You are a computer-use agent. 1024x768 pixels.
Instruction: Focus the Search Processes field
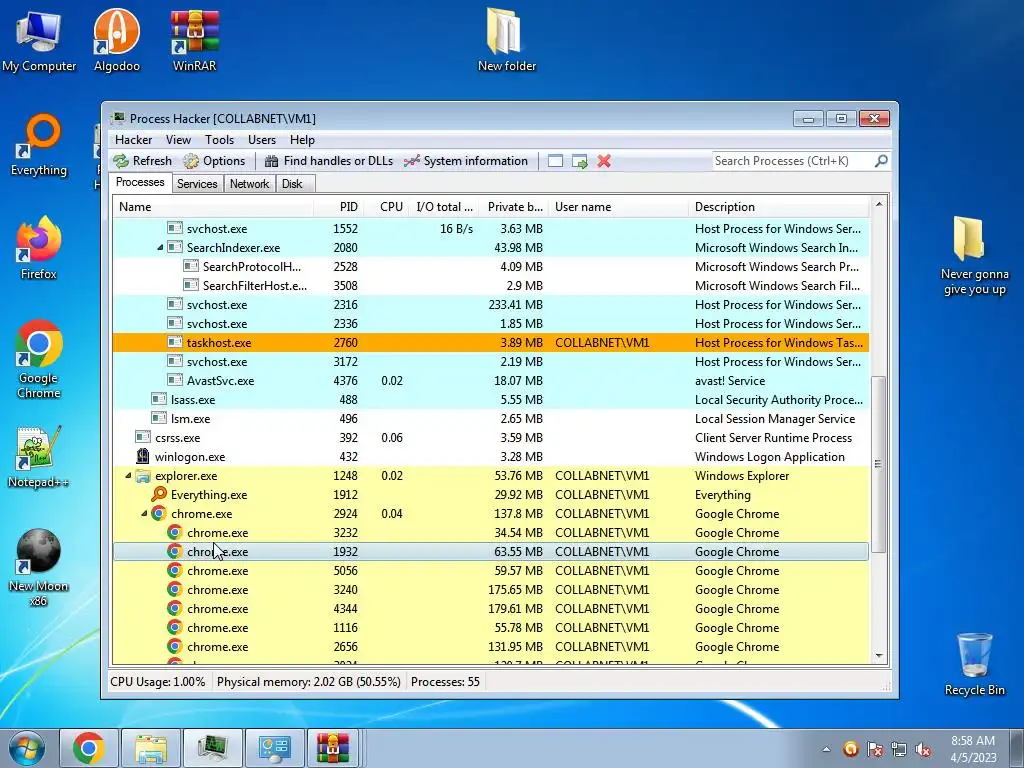tap(793, 161)
